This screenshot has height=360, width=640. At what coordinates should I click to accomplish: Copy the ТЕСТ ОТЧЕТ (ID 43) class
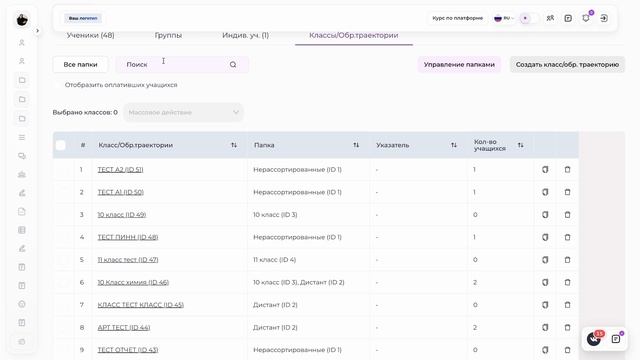click(545, 350)
